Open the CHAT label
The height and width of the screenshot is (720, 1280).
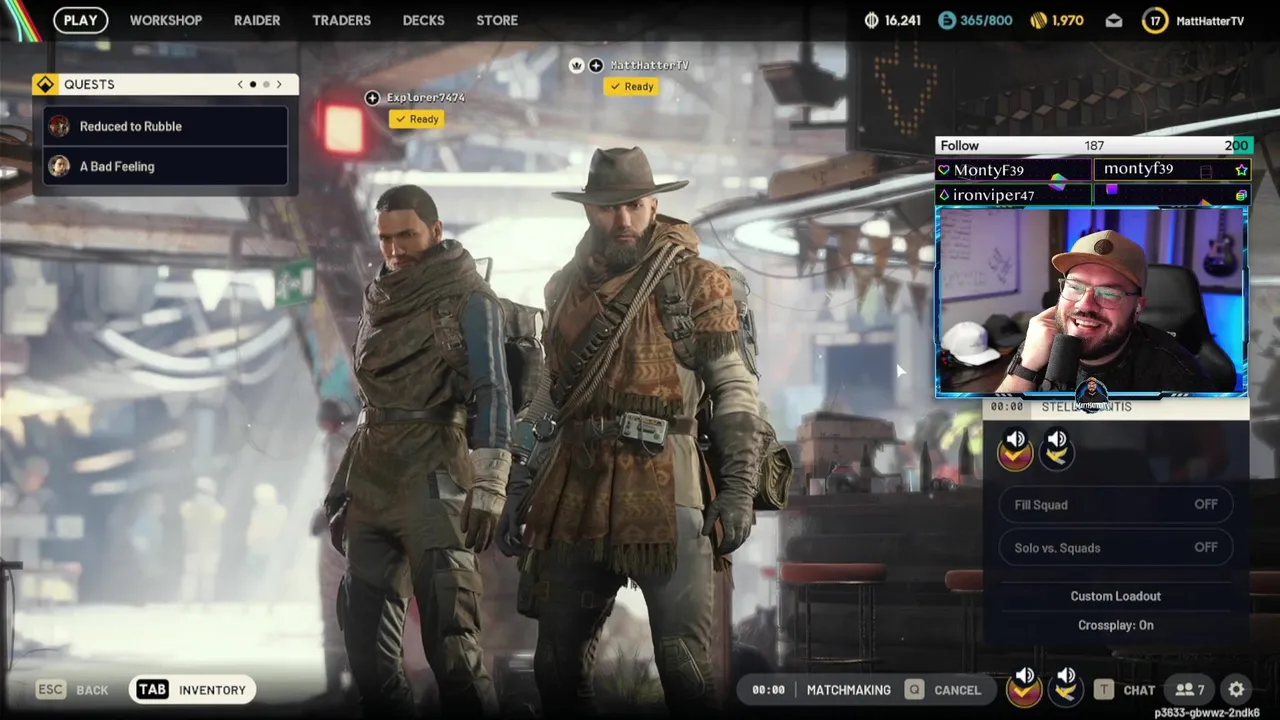point(1139,690)
